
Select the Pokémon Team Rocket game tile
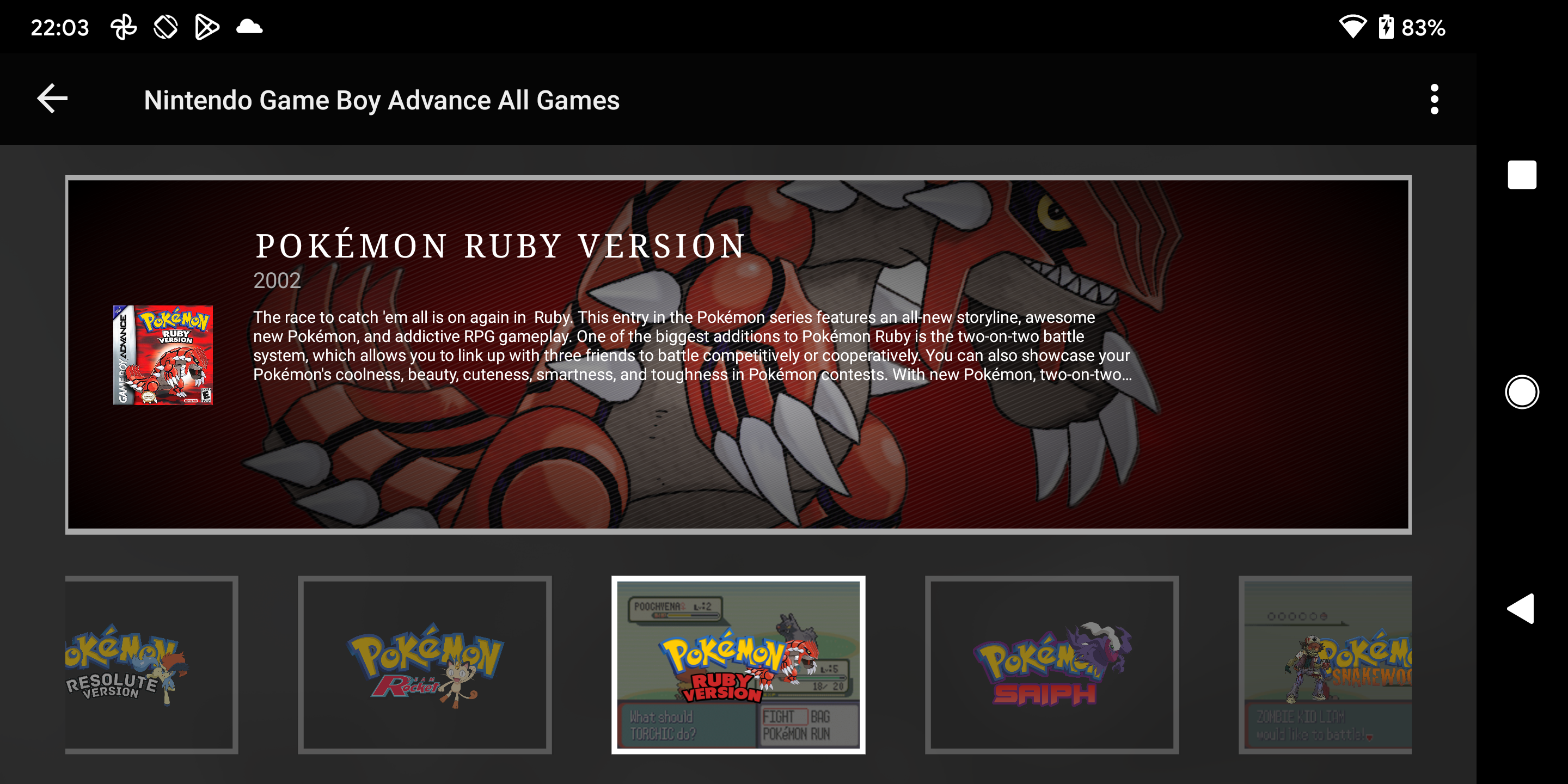(424, 665)
